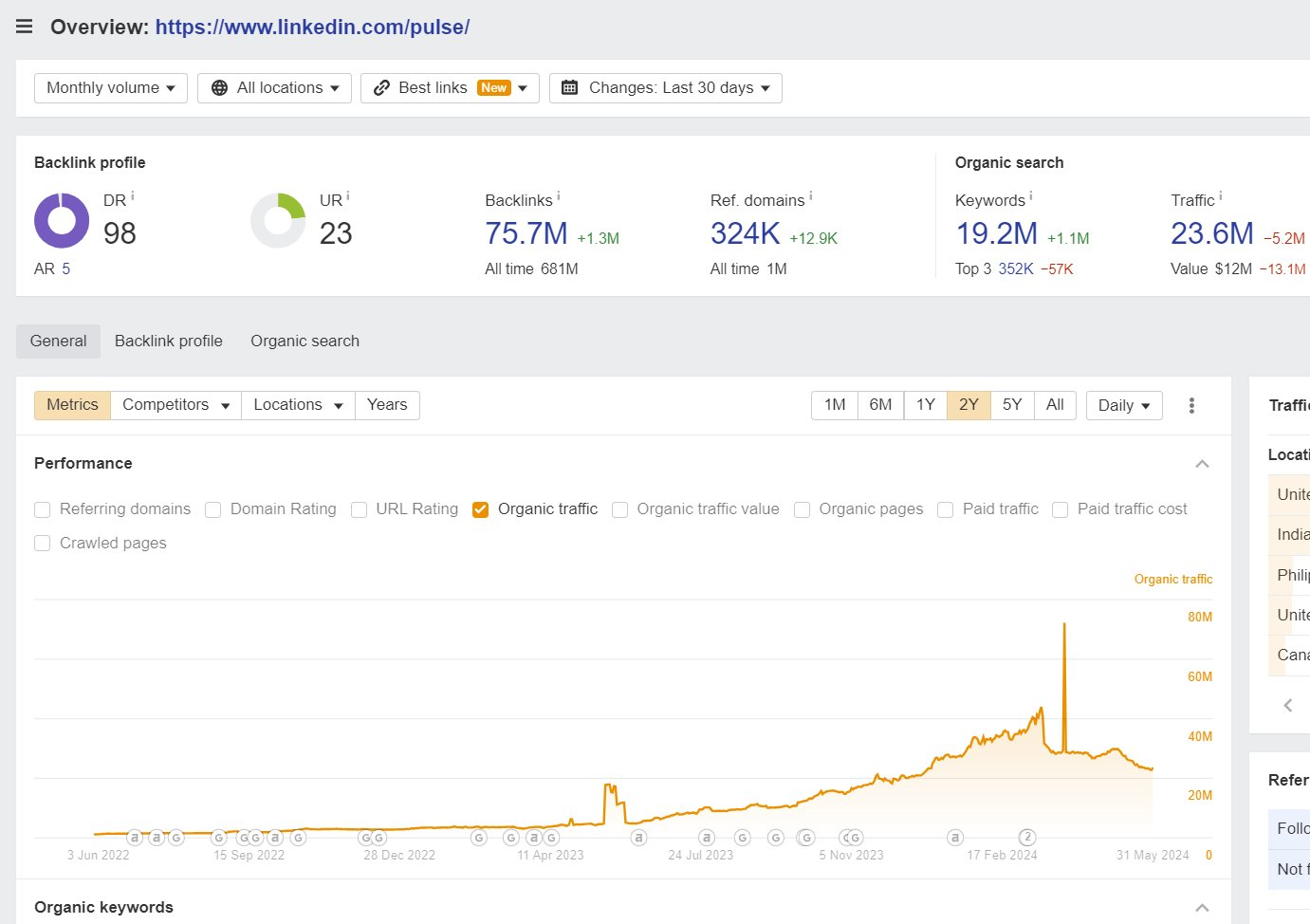The image size is (1310, 924).
Task: Open the Monthly volume dropdown
Action: [x=111, y=88]
